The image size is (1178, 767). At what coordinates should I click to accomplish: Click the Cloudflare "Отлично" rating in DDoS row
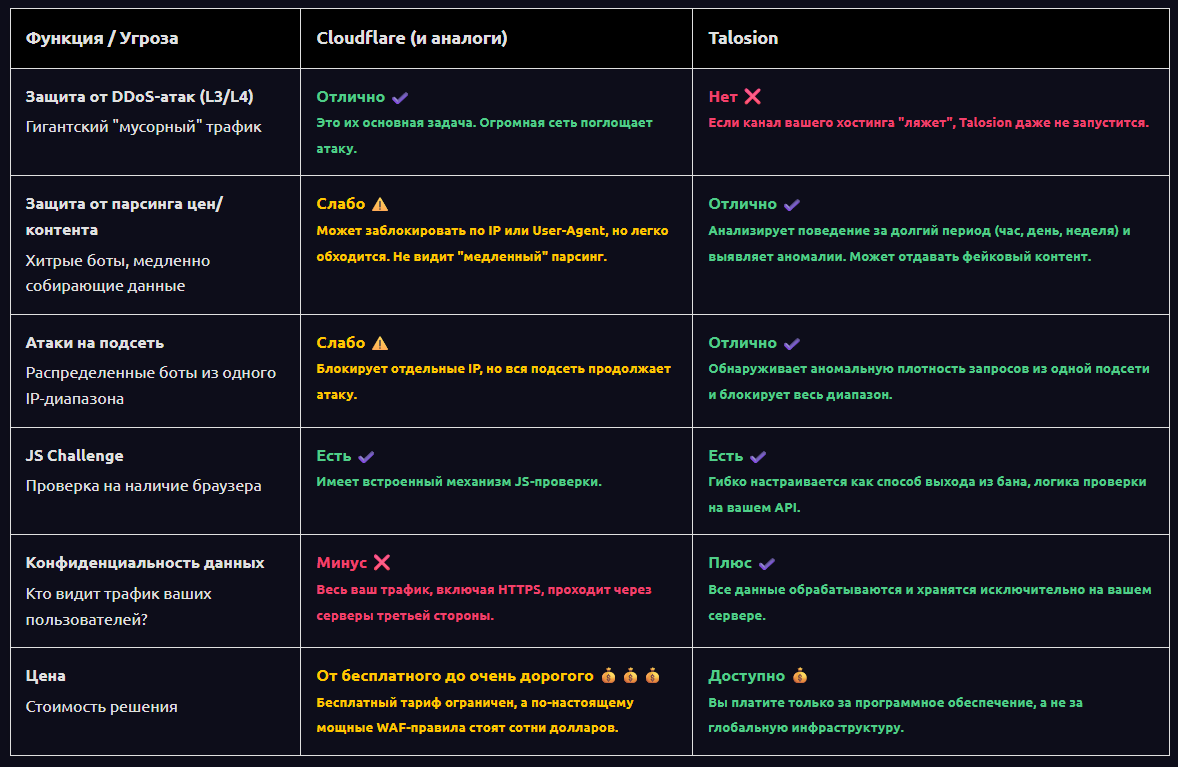351,97
